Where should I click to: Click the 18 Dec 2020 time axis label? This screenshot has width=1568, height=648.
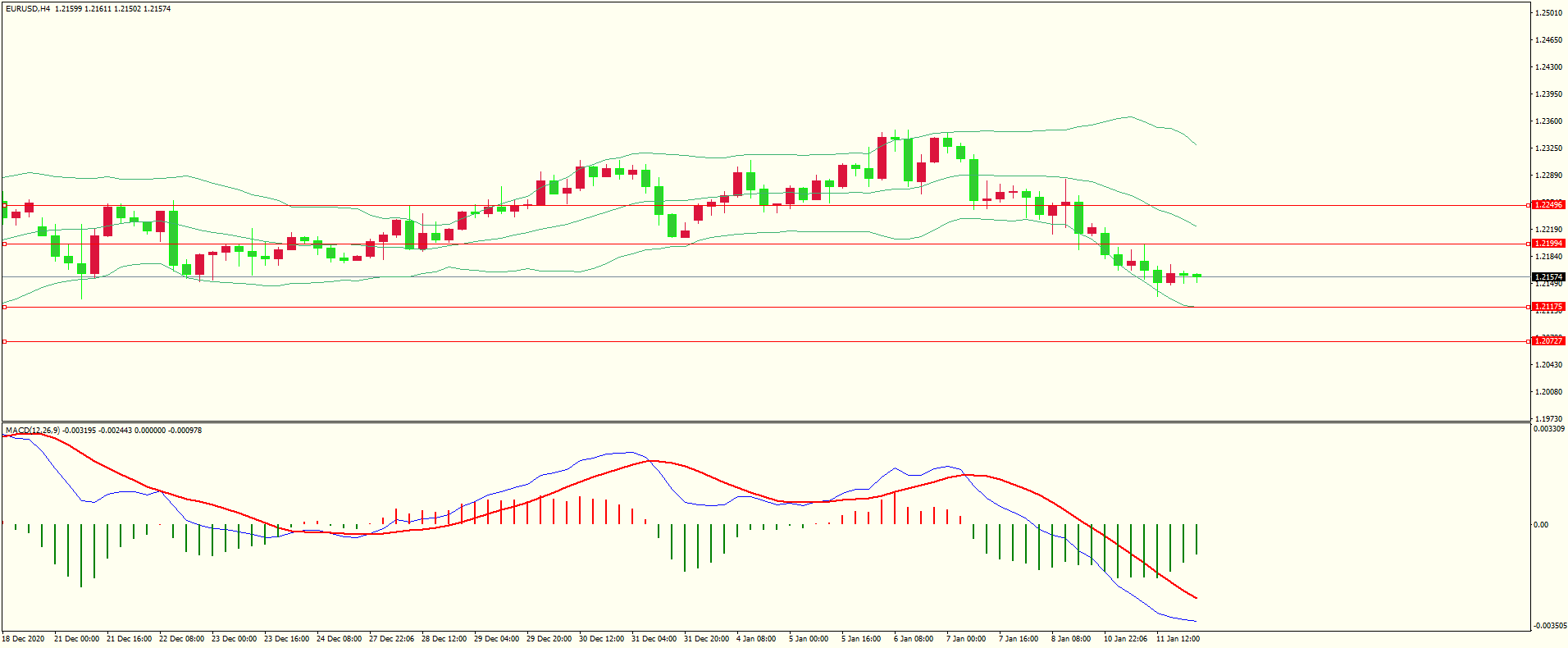[x=24, y=639]
